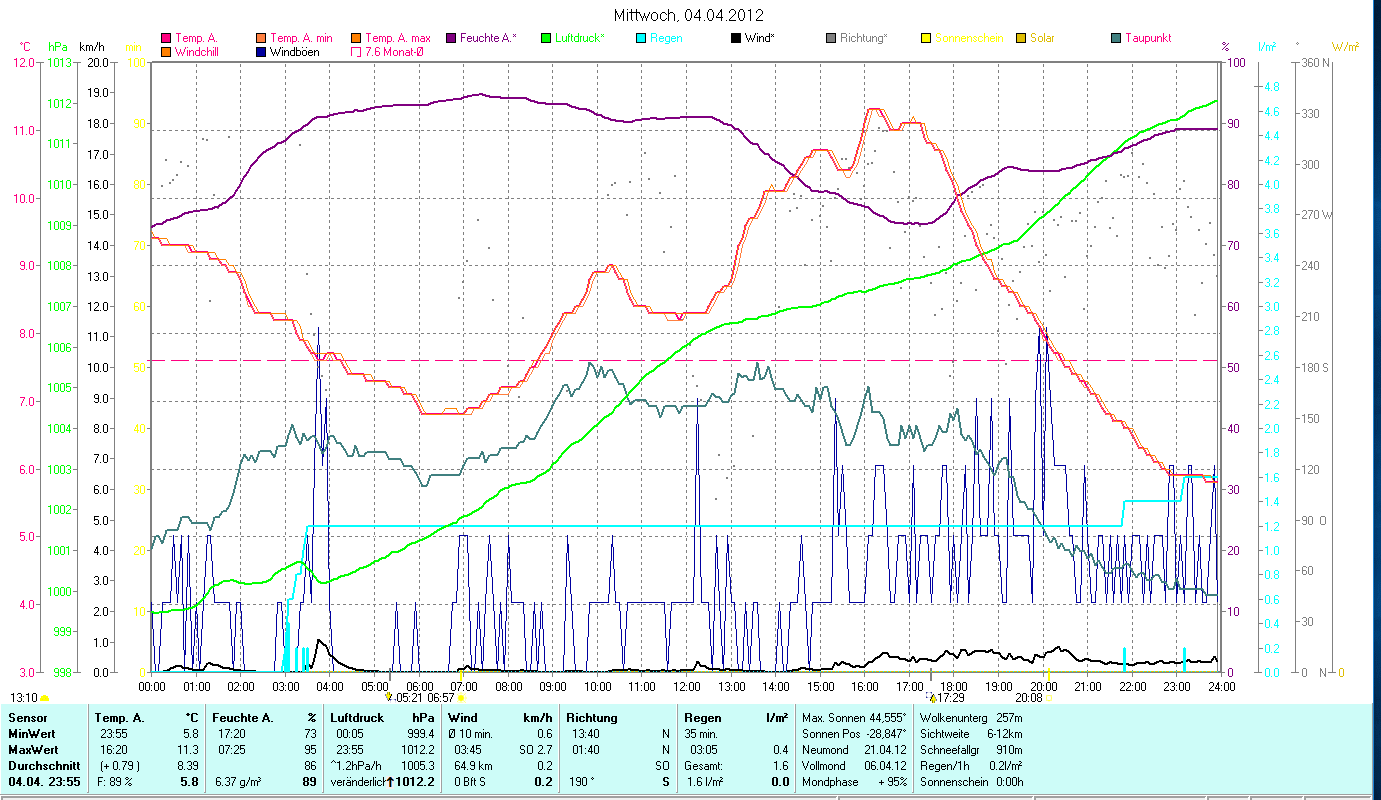Click the Mondphase + 95% entry
This screenshot has height=800, width=1381.
pos(854,782)
